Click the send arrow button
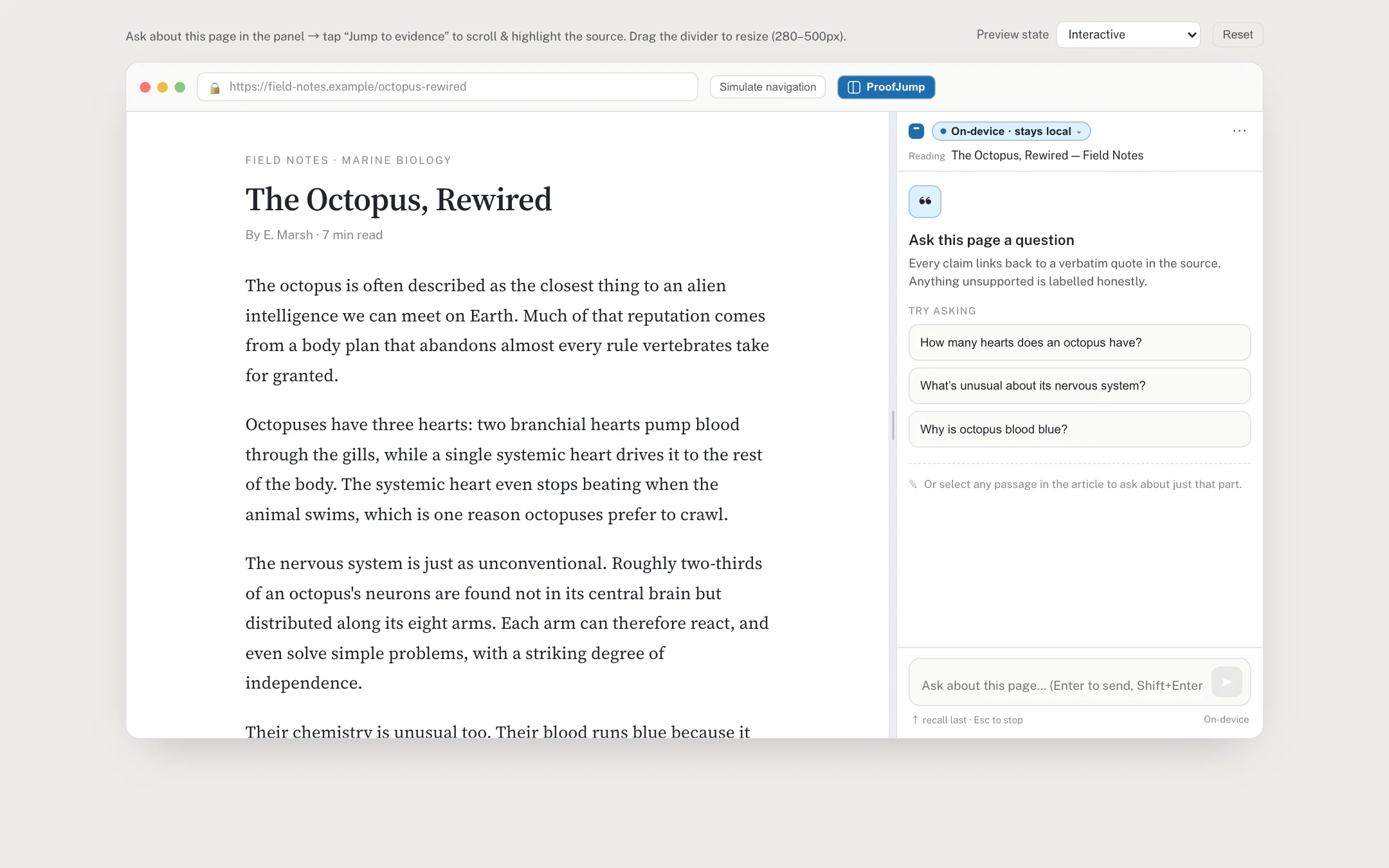1389x868 pixels. click(x=1226, y=682)
